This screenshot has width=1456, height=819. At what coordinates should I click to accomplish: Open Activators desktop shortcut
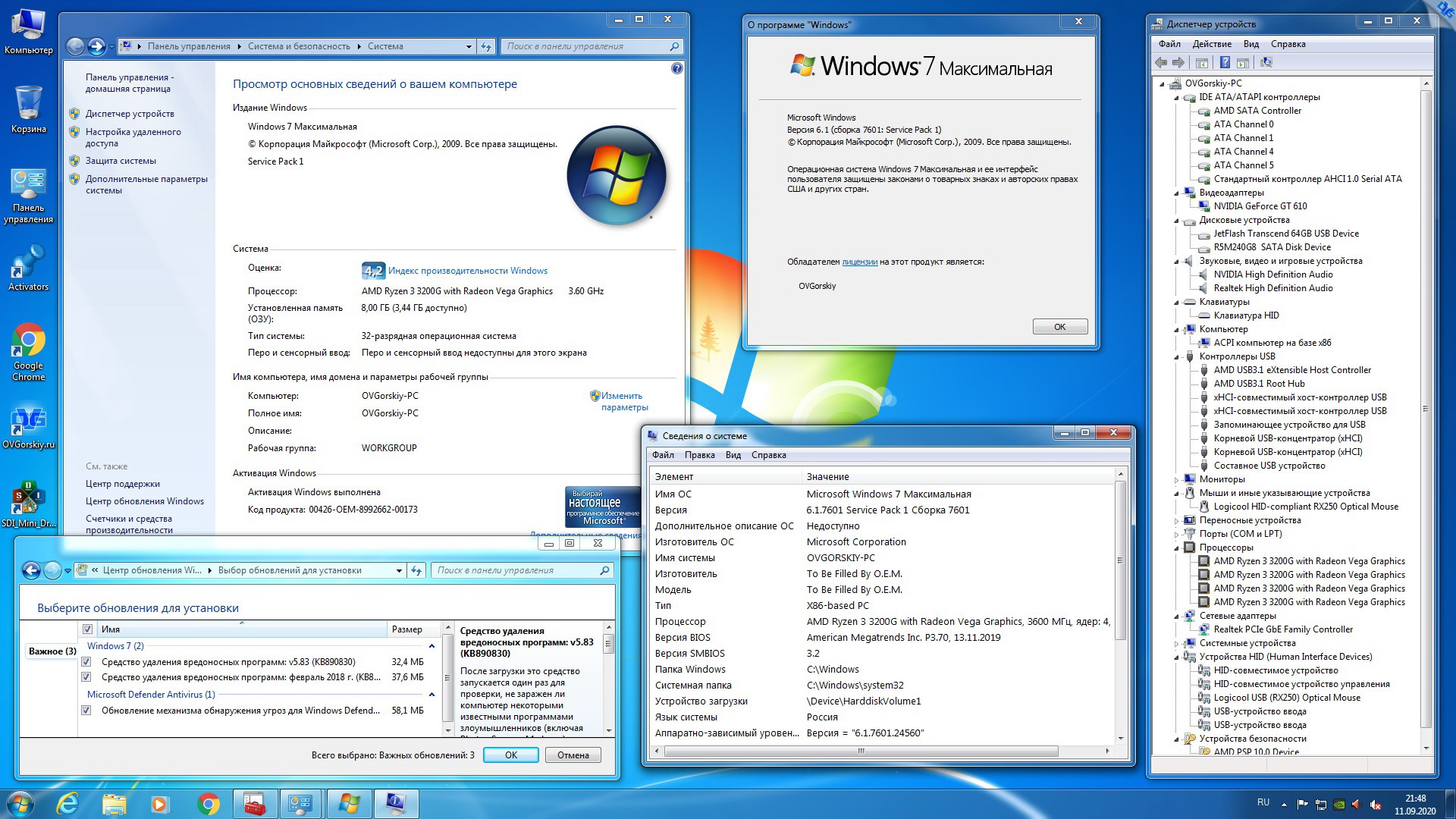(x=29, y=268)
